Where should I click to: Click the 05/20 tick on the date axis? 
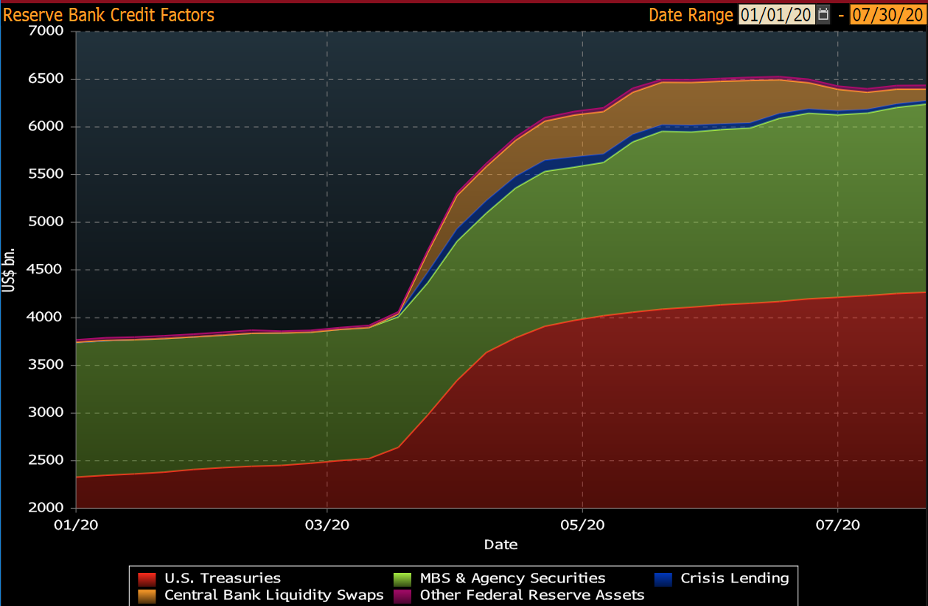[583, 524]
